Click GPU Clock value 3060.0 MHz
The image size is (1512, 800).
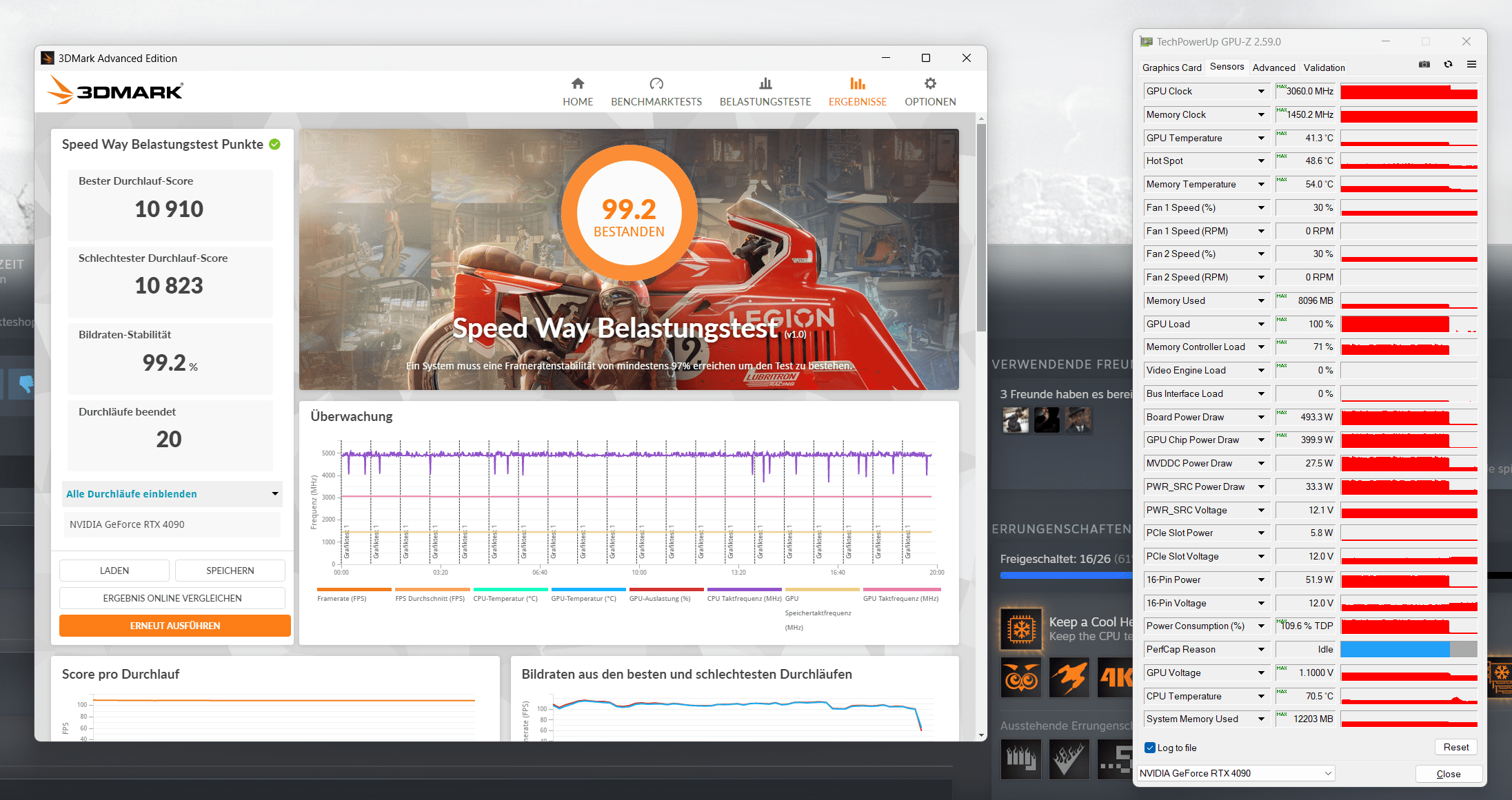point(1305,91)
